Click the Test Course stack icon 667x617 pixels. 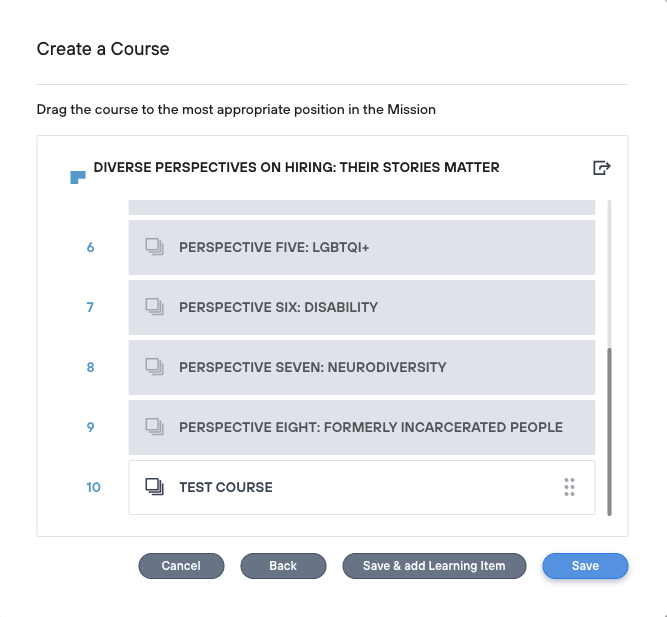tap(154, 487)
